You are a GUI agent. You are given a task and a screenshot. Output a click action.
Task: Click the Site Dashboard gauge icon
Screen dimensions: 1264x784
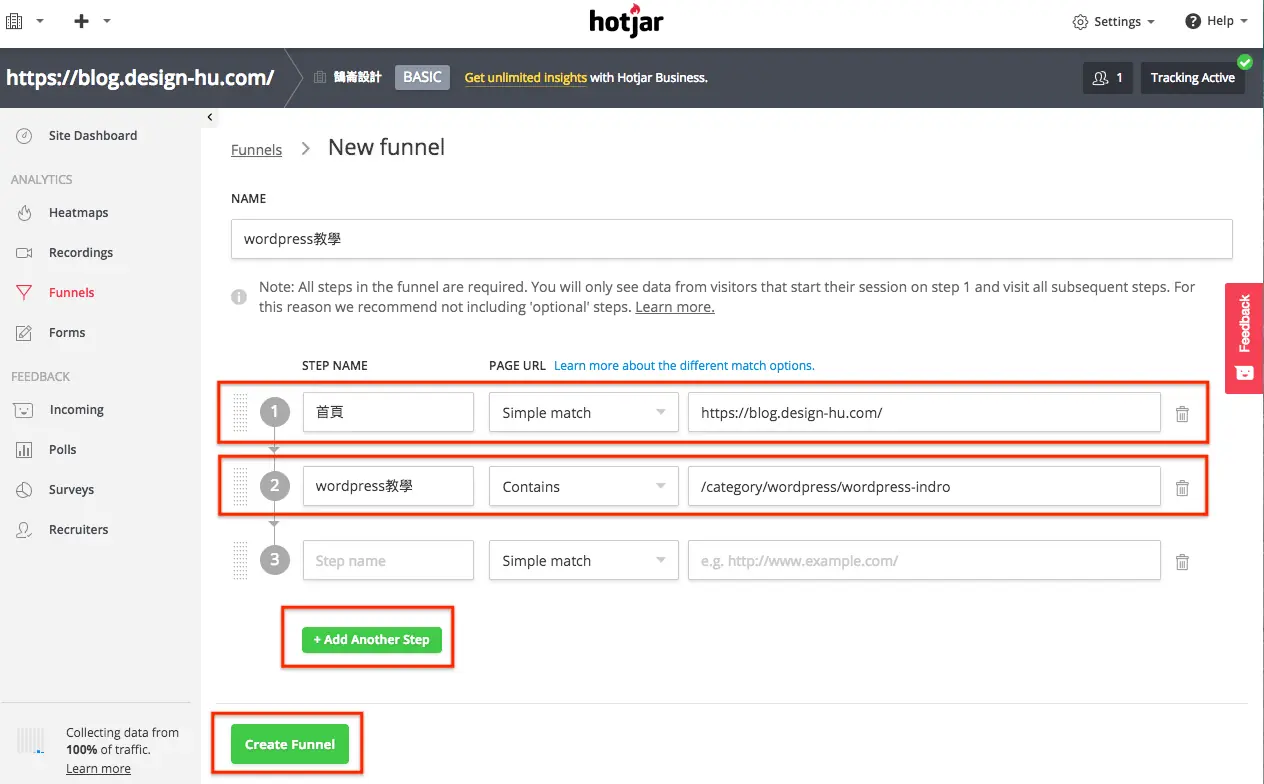[25, 136]
